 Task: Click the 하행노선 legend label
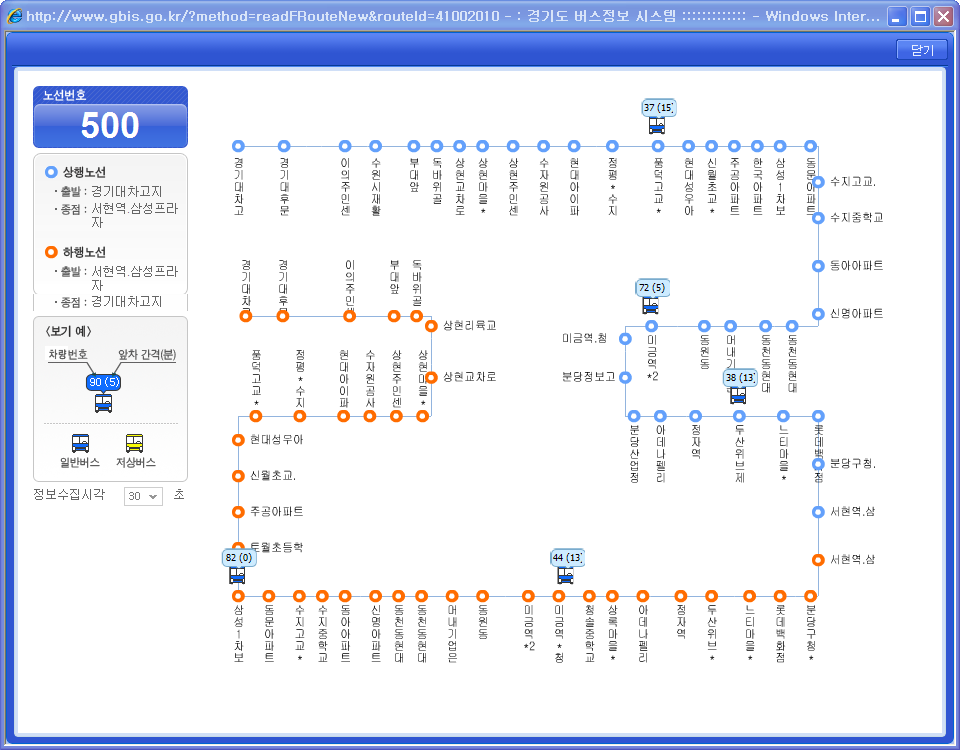tap(84, 252)
